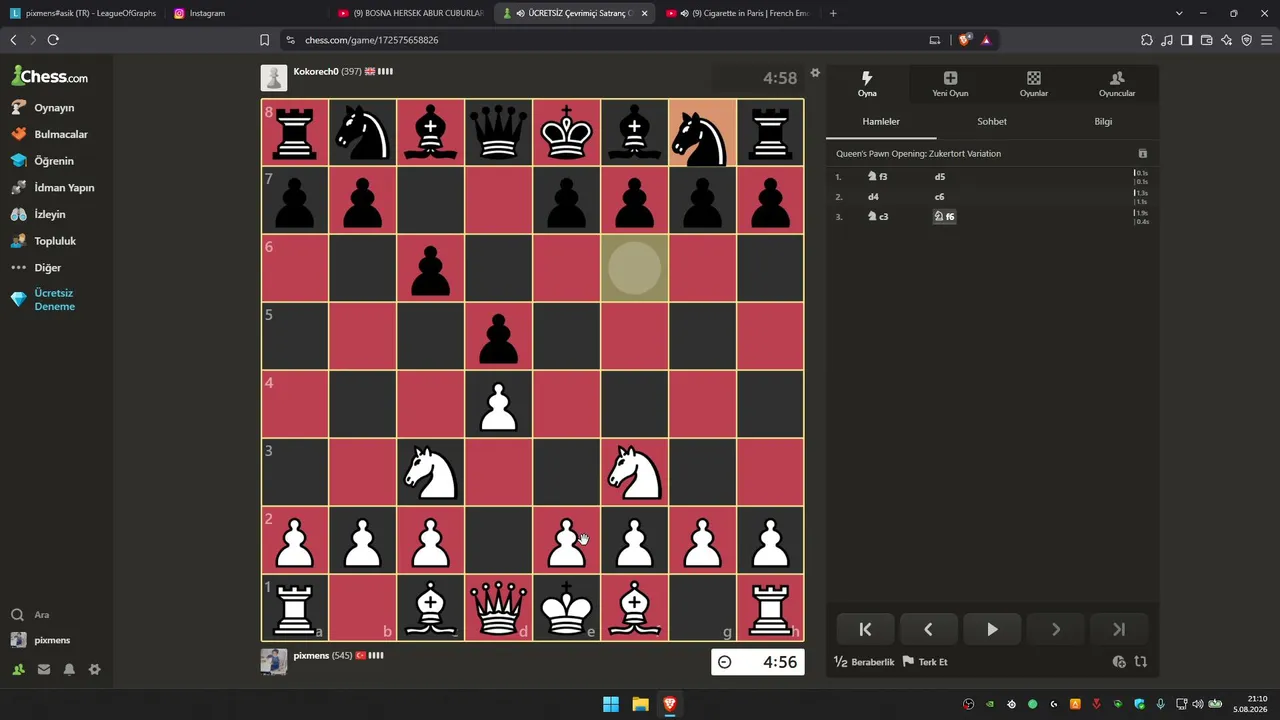Open the Topluluk community section
Viewport: 1280px width, 720px height.
pyautogui.click(x=56, y=241)
